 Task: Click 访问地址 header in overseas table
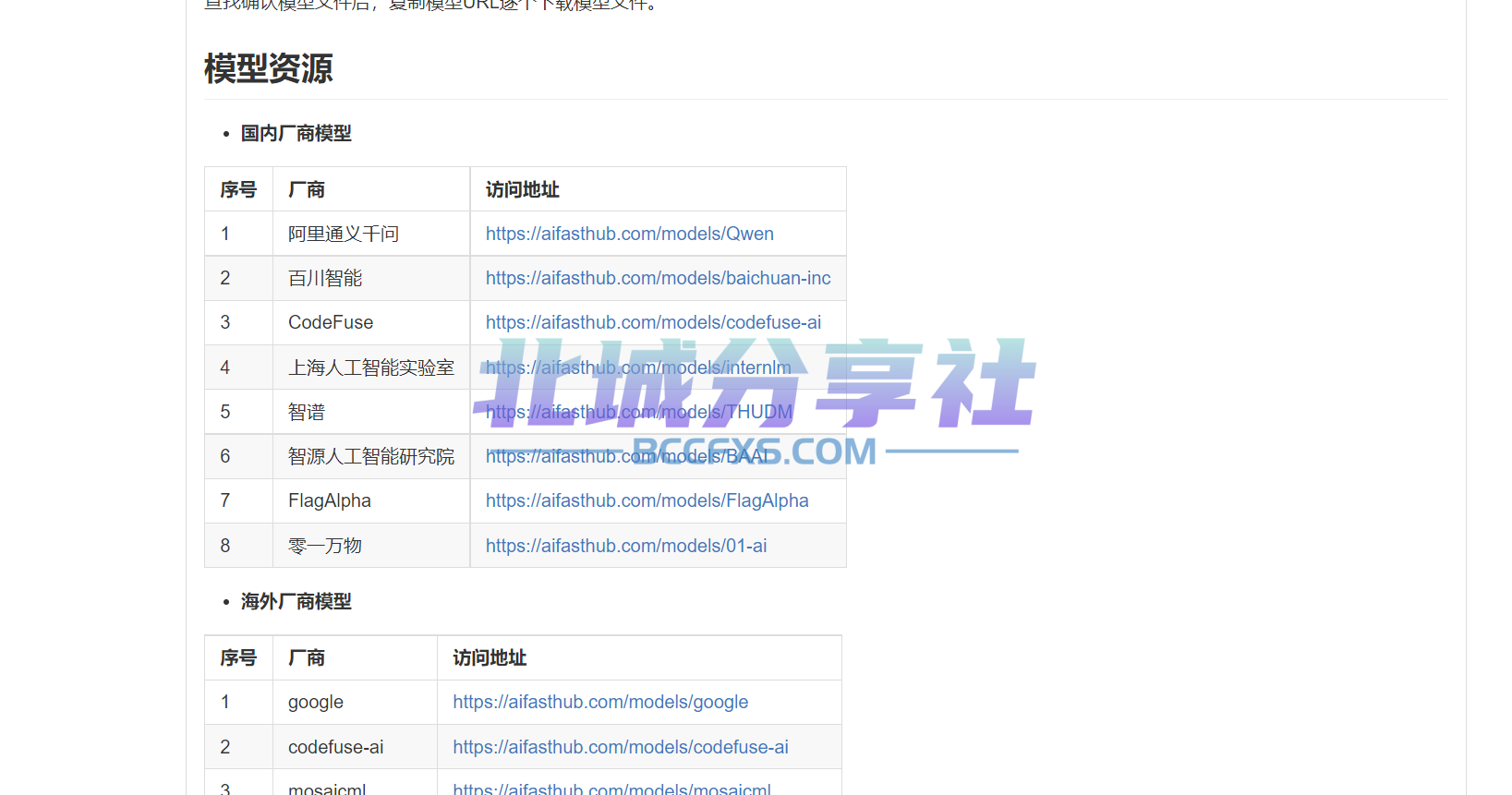coord(490,657)
